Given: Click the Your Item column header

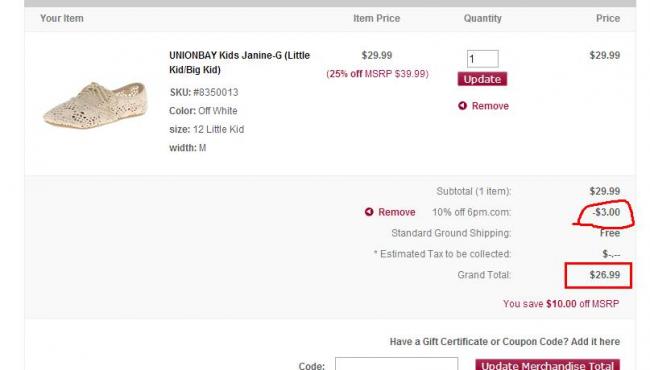Looking at the screenshot, I should [x=62, y=18].
